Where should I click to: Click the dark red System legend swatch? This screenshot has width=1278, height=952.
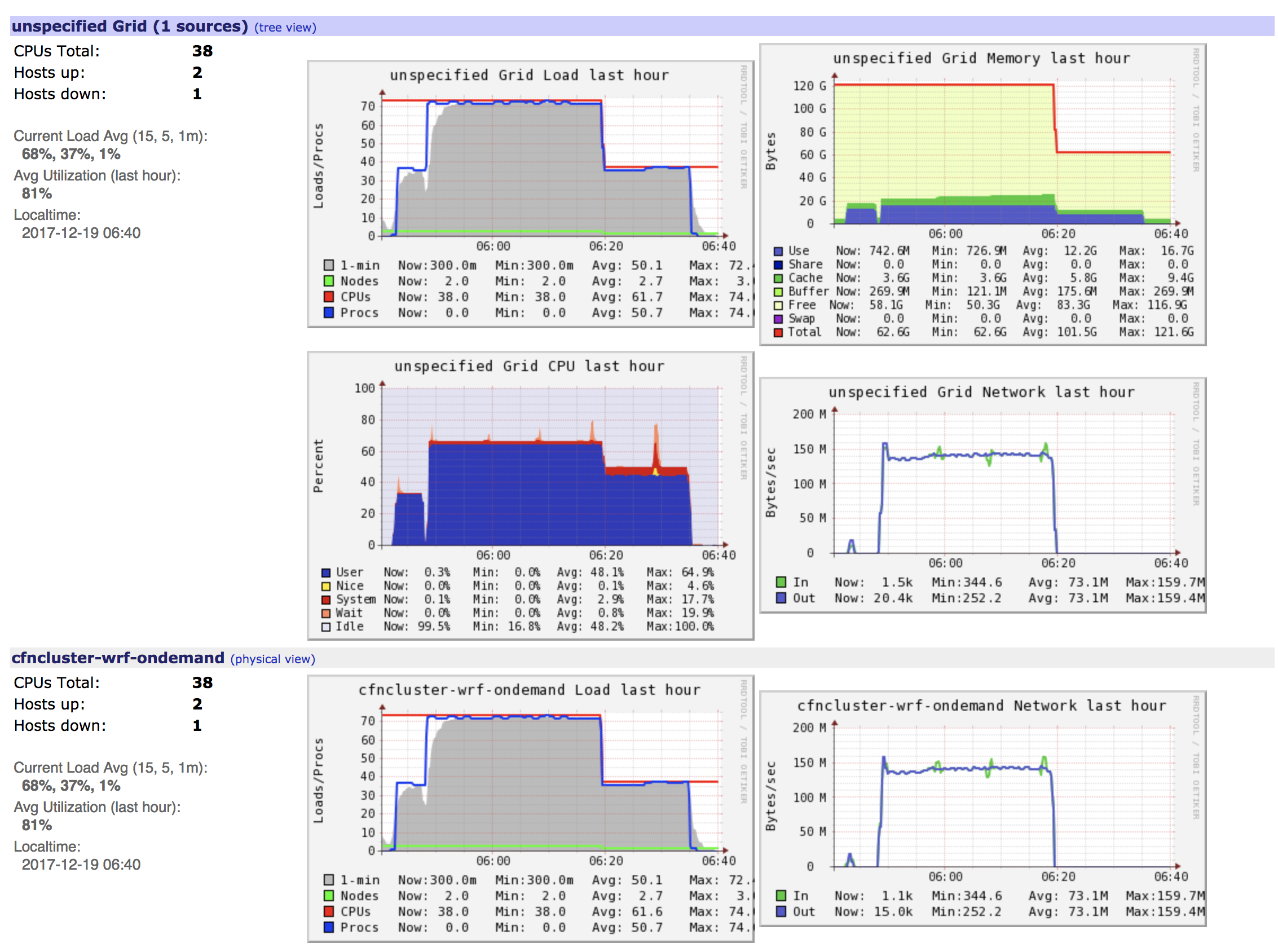(x=326, y=600)
